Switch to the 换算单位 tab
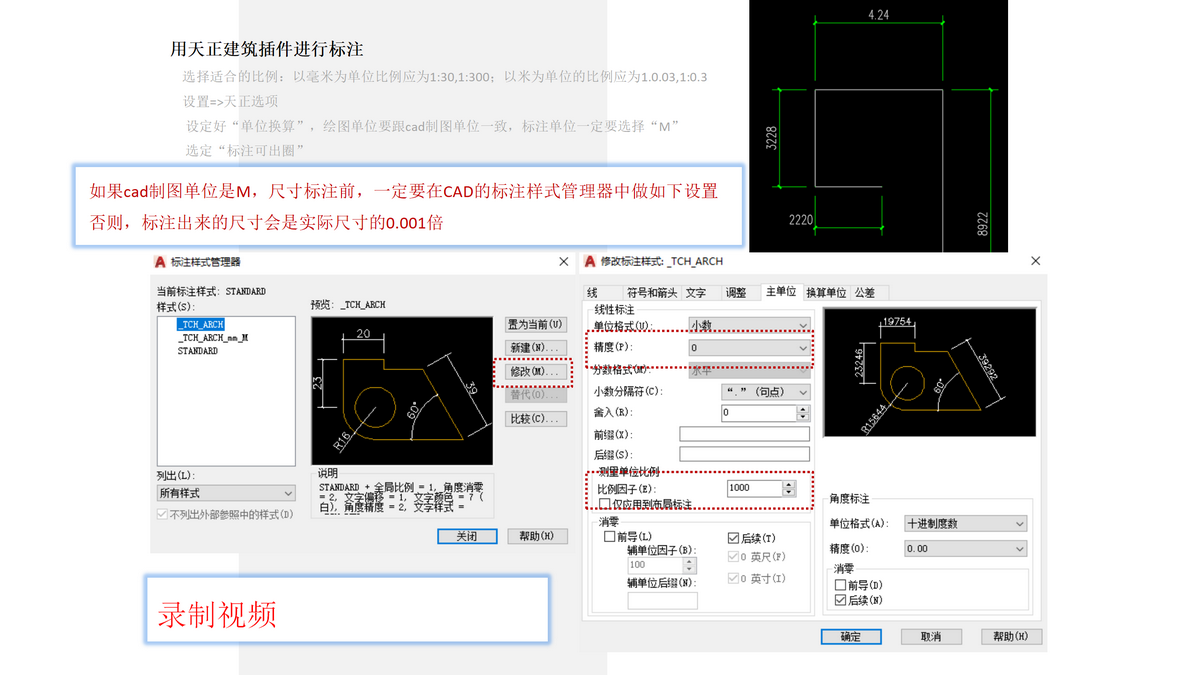Screen dimensions: 1200x675 [829, 292]
